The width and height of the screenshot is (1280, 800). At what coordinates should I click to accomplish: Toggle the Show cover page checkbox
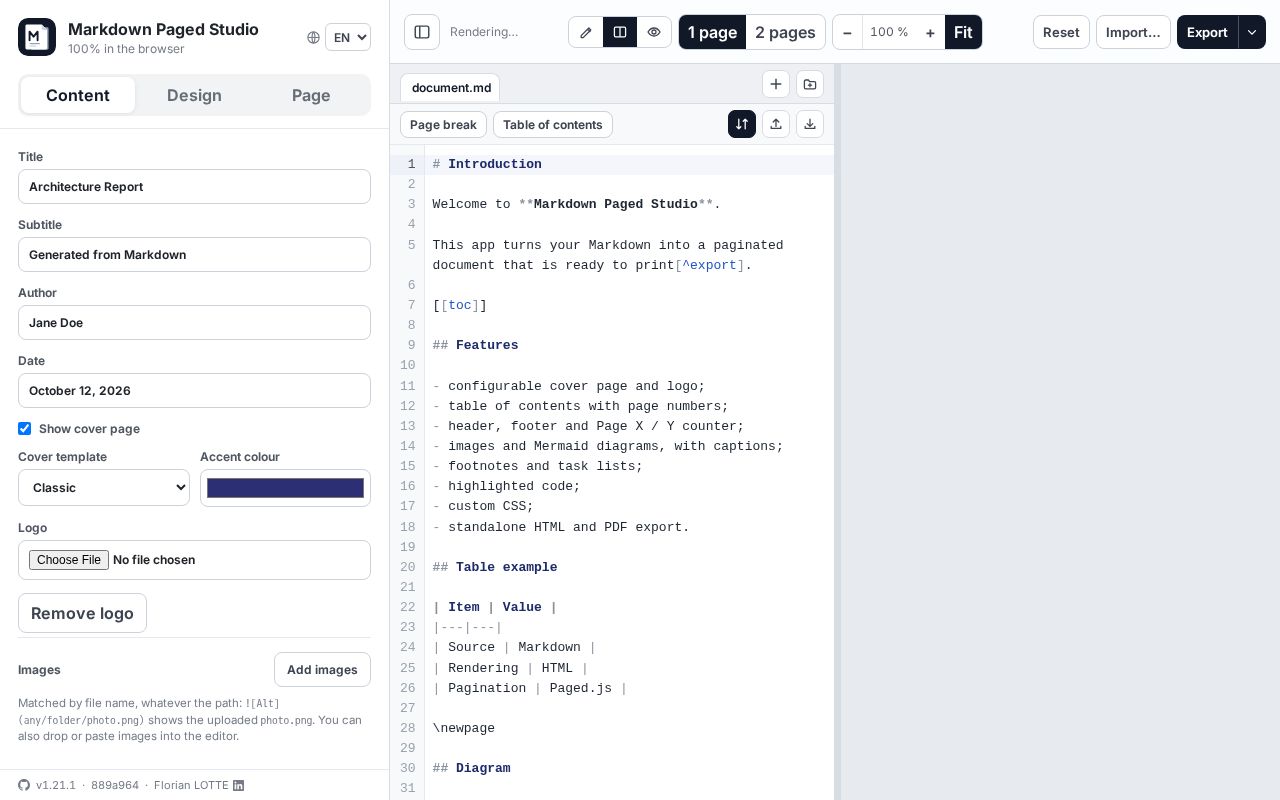(x=25, y=429)
